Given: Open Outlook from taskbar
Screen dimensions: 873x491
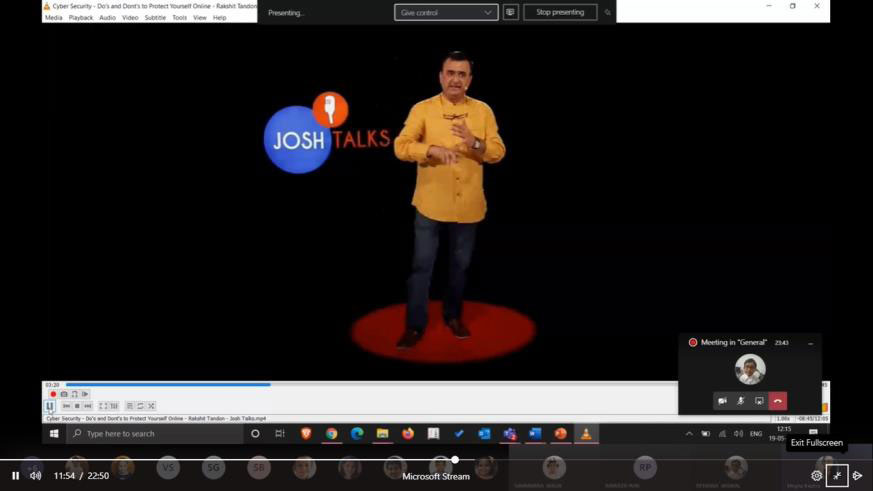Looking at the screenshot, I should coord(484,434).
